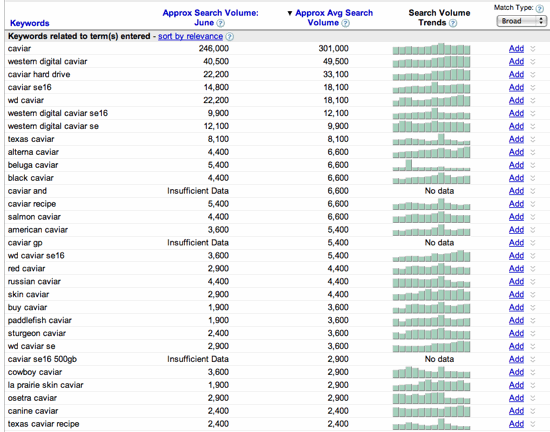This screenshot has height=432, width=550.
Task: Select keyword text 'caviar se16 500gb'
Action: [42, 359]
